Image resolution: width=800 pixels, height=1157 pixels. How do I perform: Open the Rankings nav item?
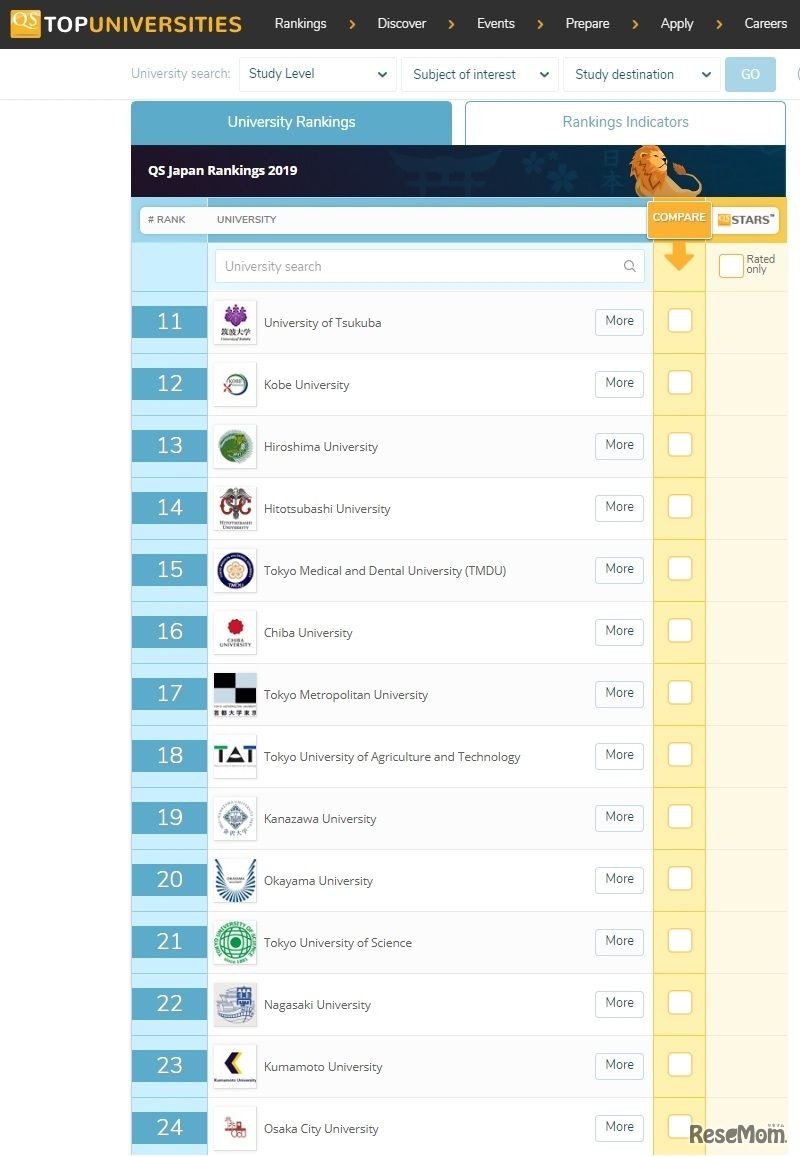point(300,24)
